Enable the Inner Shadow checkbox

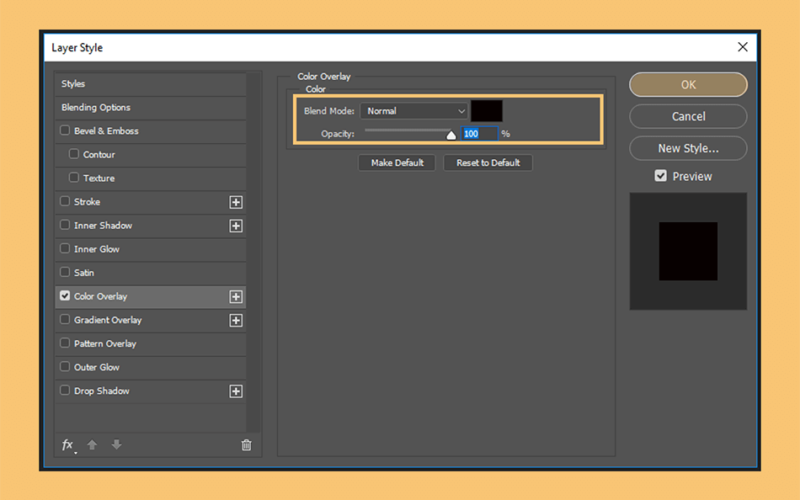tap(65, 224)
